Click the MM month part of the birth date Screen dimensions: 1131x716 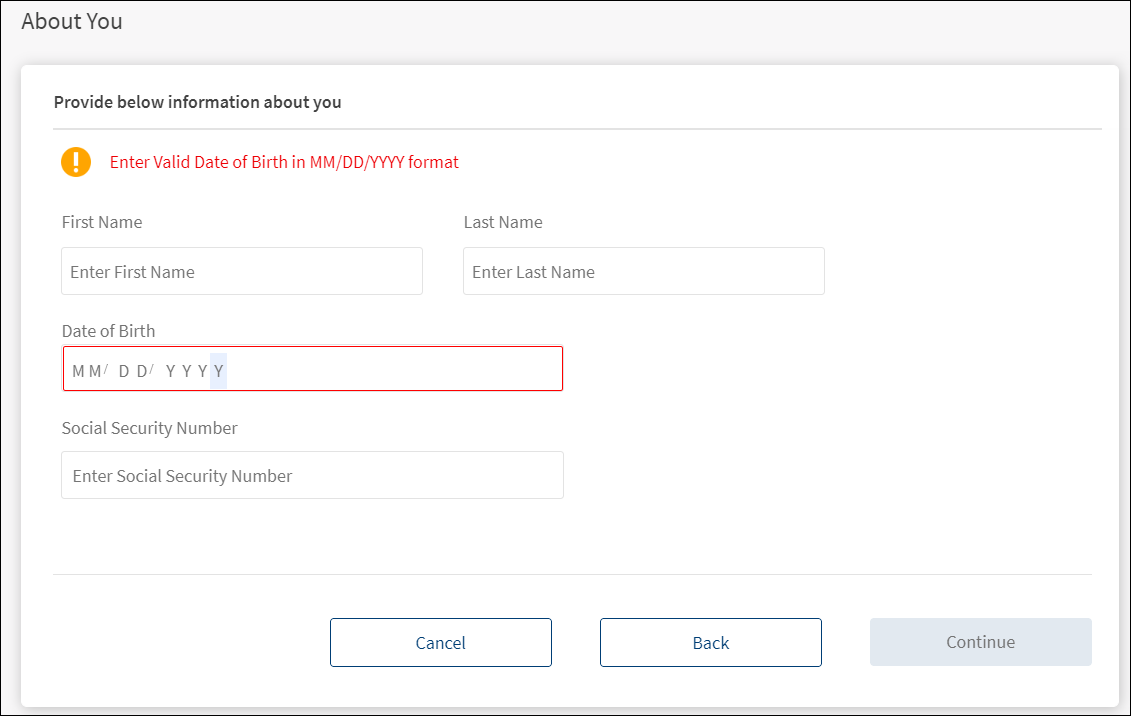click(87, 371)
